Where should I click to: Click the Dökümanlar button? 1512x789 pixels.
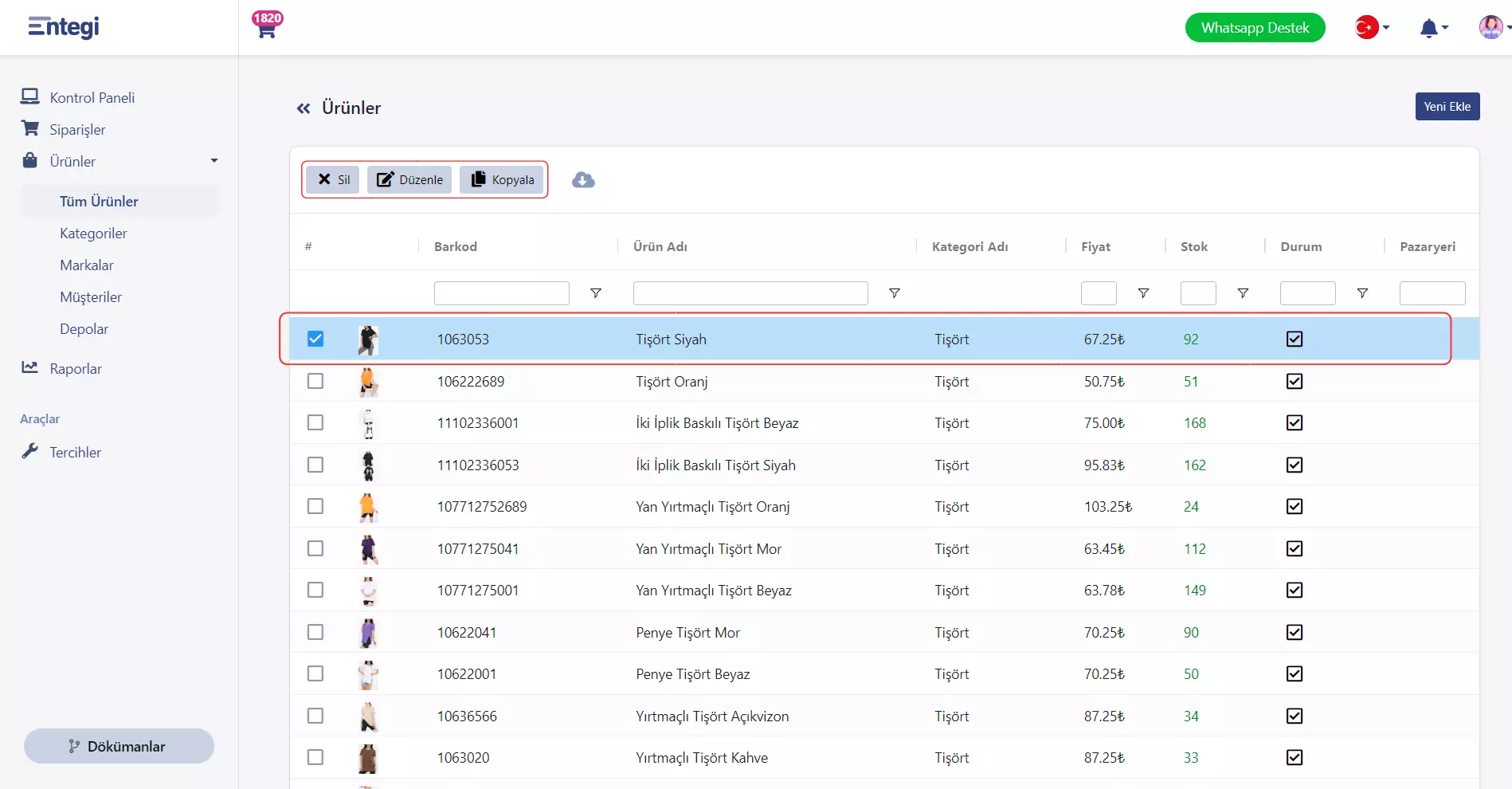coord(119,746)
